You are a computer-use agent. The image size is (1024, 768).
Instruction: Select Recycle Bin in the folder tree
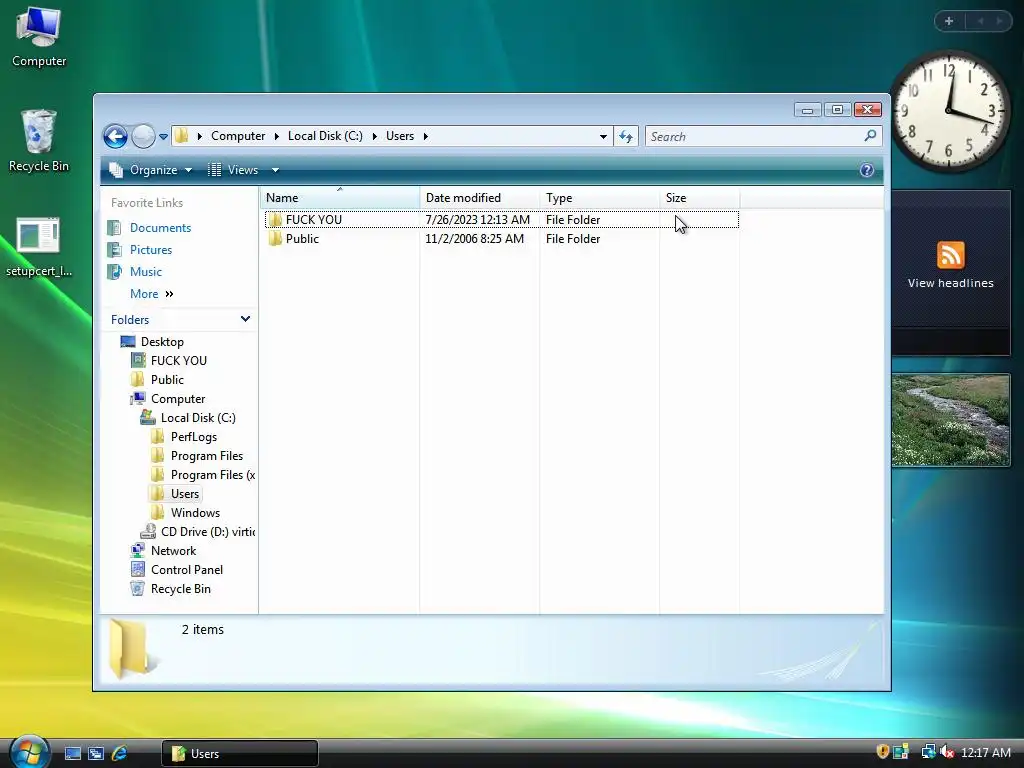coord(180,588)
